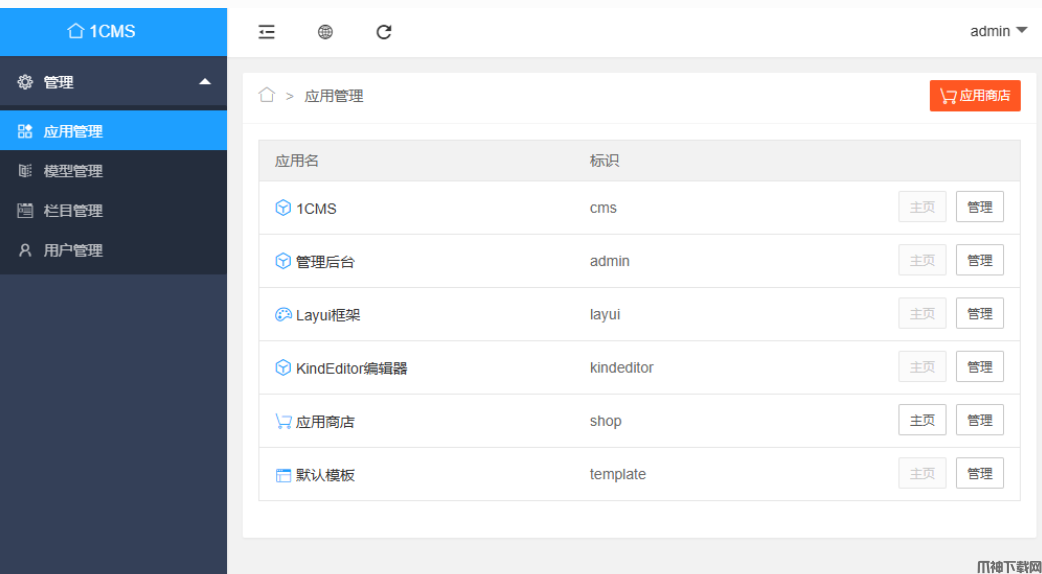Viewport: 1042px width, 574px height.
Task: Select 模型管理 in the sidebar
Action: click(x=73, y=171)
